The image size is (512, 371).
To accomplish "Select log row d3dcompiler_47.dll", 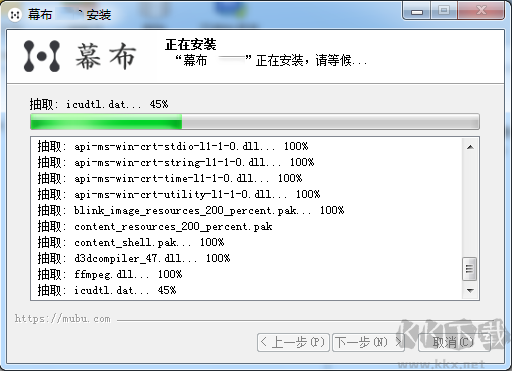I will pyautogui.click(x=134, y=258).
